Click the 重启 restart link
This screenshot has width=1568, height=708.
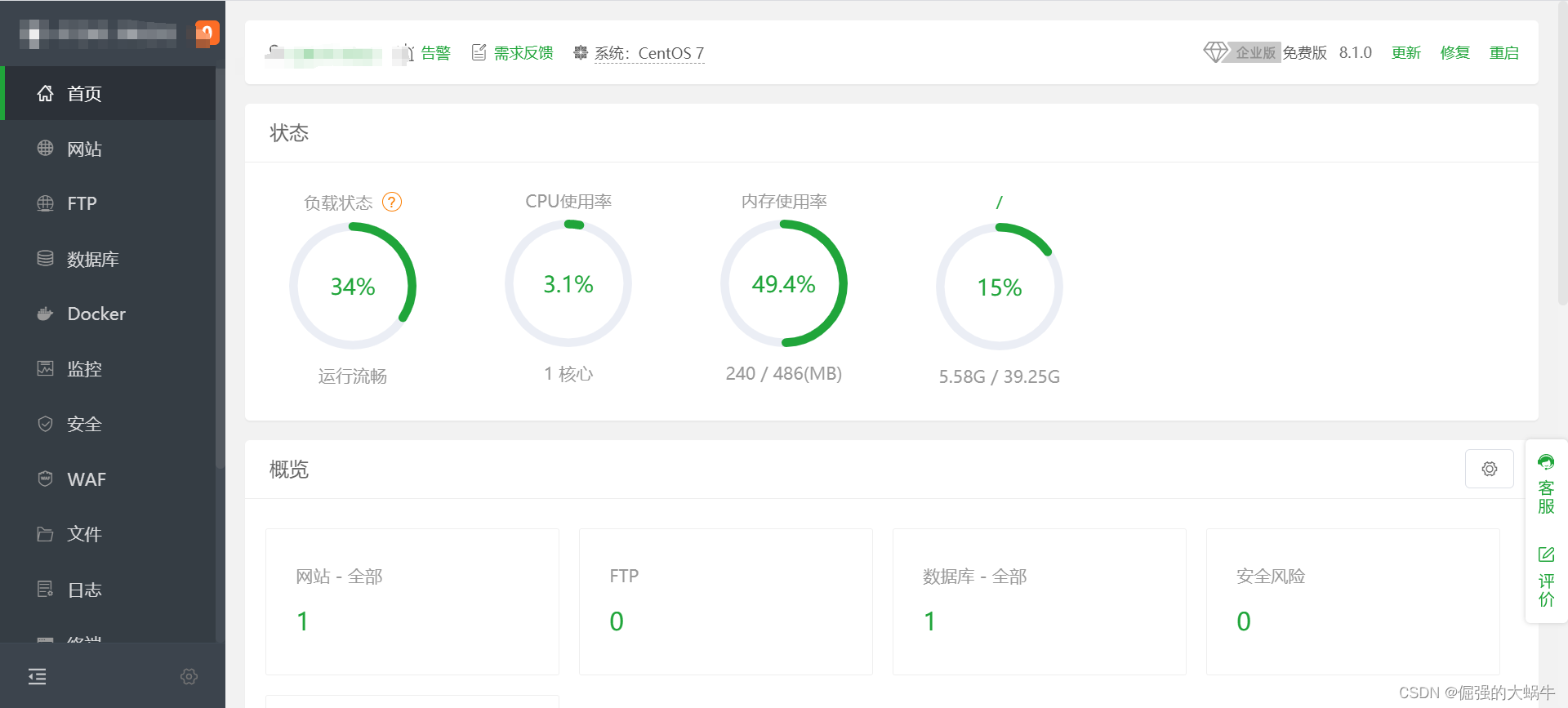click(x=1504, y=53)
